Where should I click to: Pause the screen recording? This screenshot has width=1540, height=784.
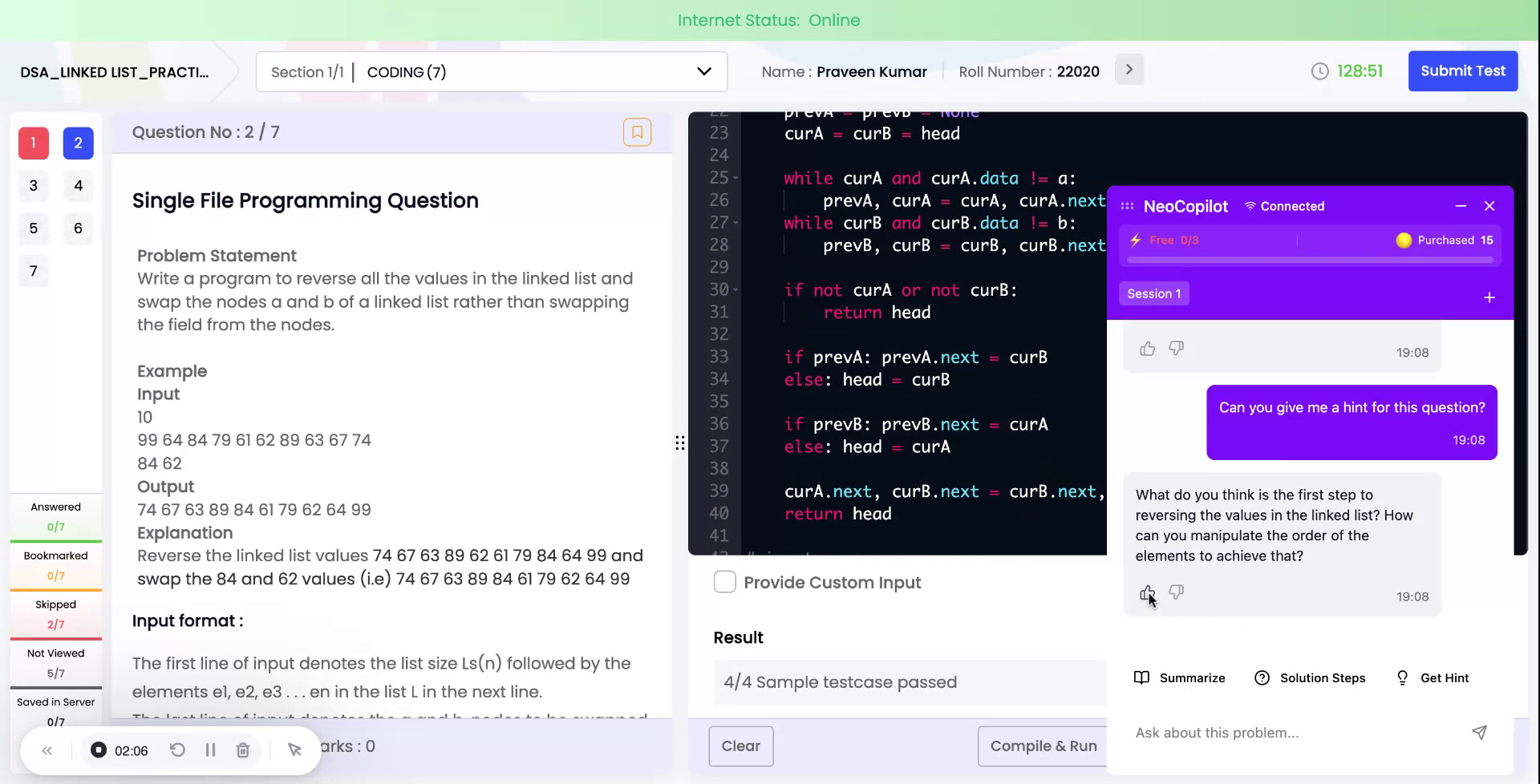211,750
